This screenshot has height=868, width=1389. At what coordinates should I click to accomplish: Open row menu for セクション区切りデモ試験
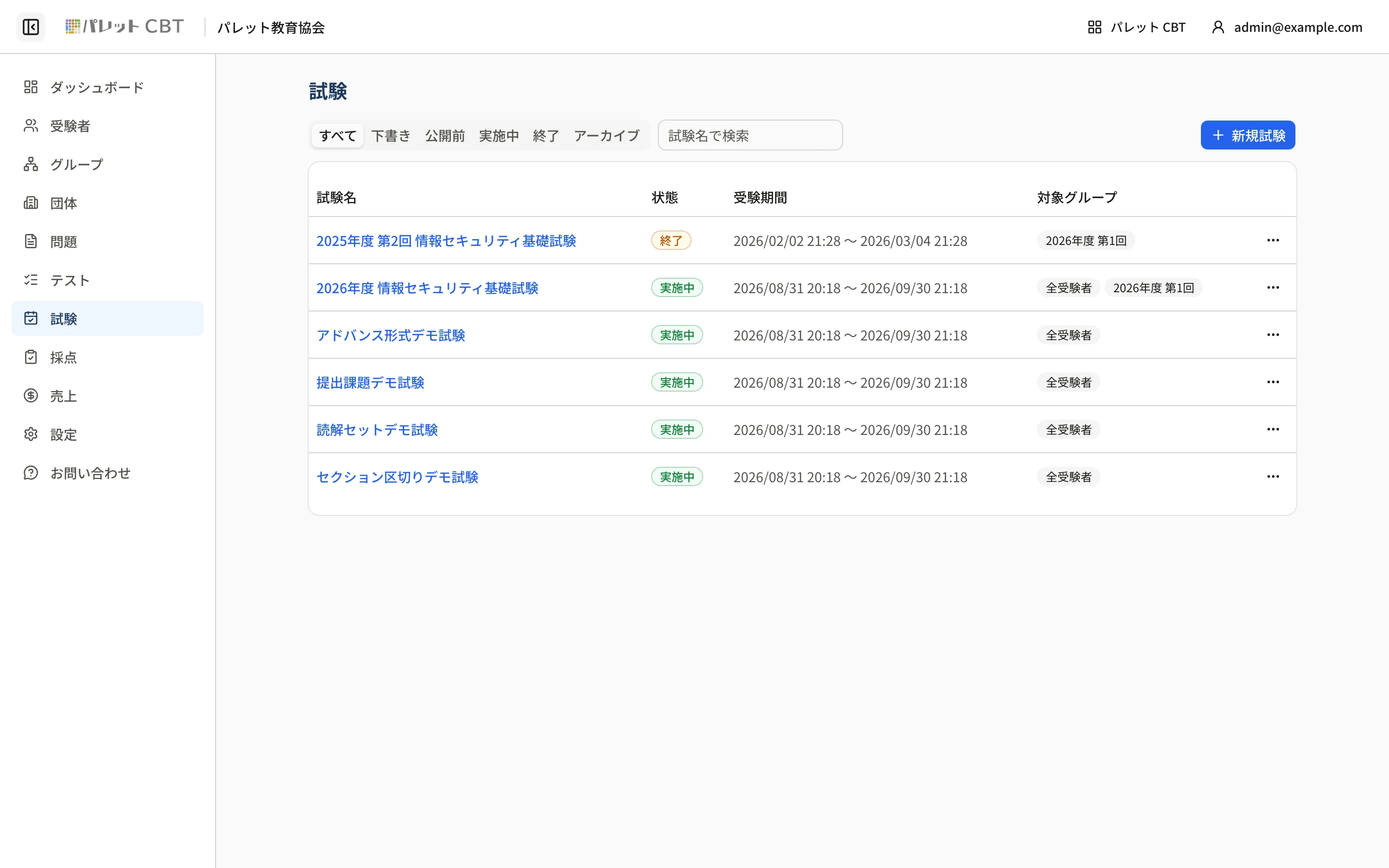(1273, 476)
